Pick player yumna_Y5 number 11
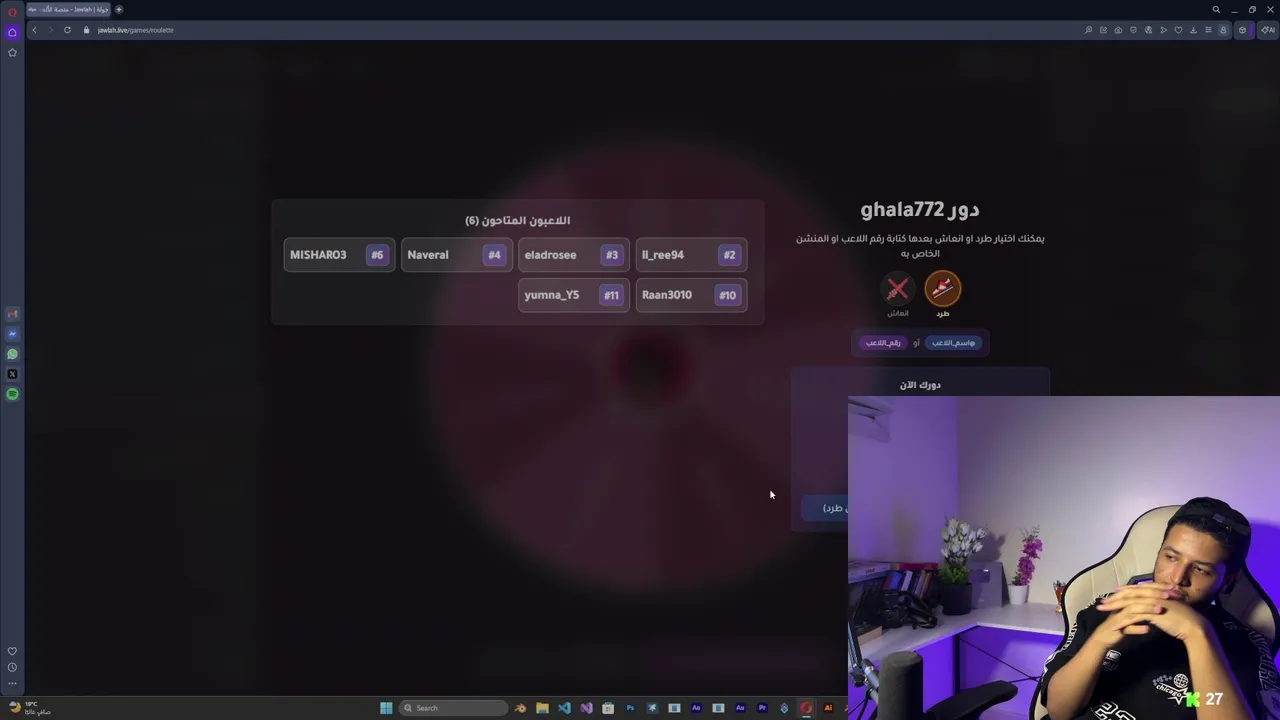Viewport: 1280px width, 720px height. point(573,295)
